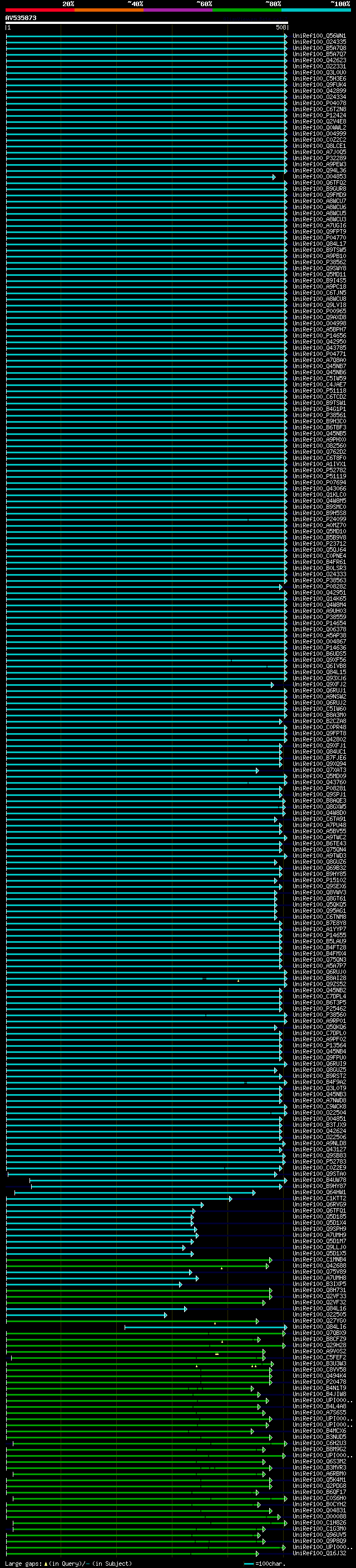Click the UniRef100_Q9FUK4 label

pos(319,85)
